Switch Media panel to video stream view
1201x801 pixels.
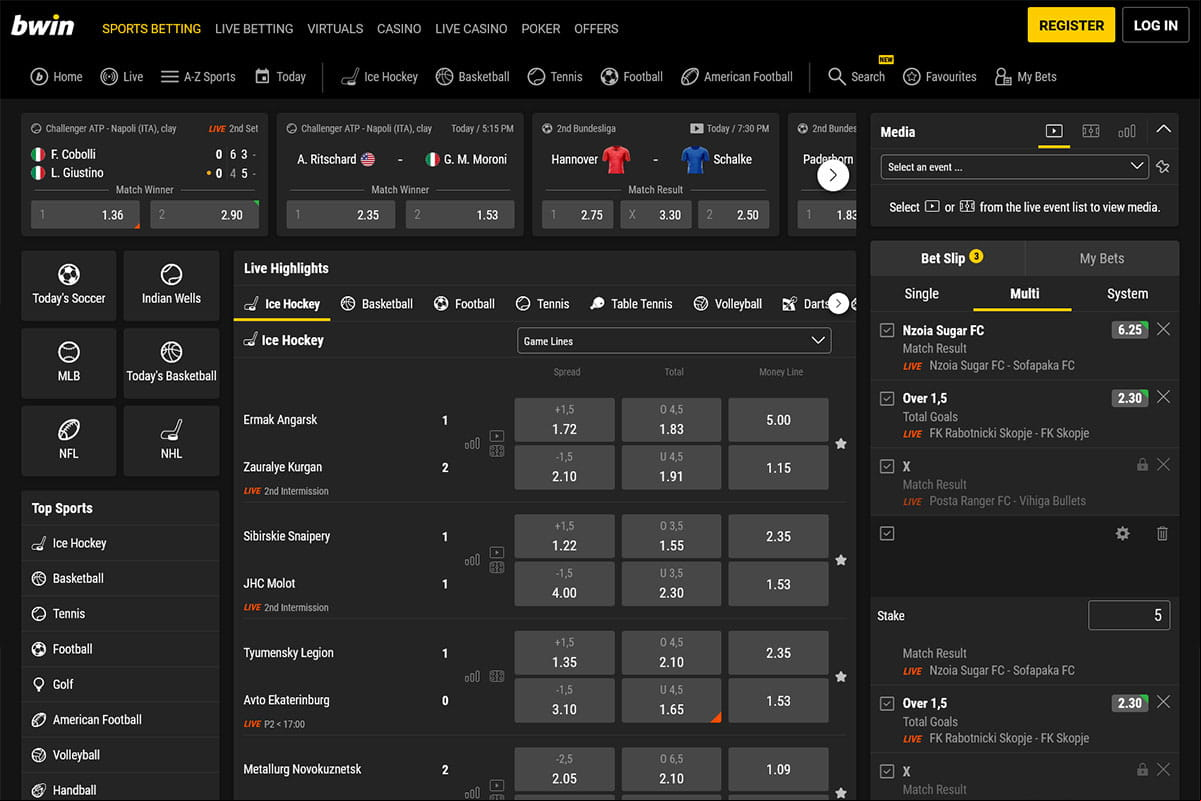[x=1054, y=131]
